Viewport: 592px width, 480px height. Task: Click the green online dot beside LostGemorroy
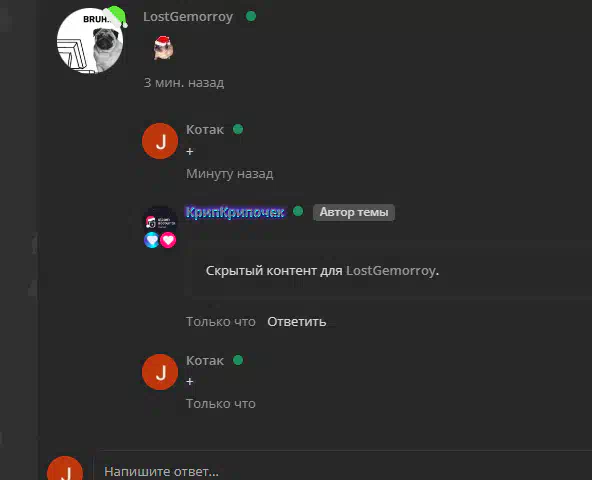251,16
